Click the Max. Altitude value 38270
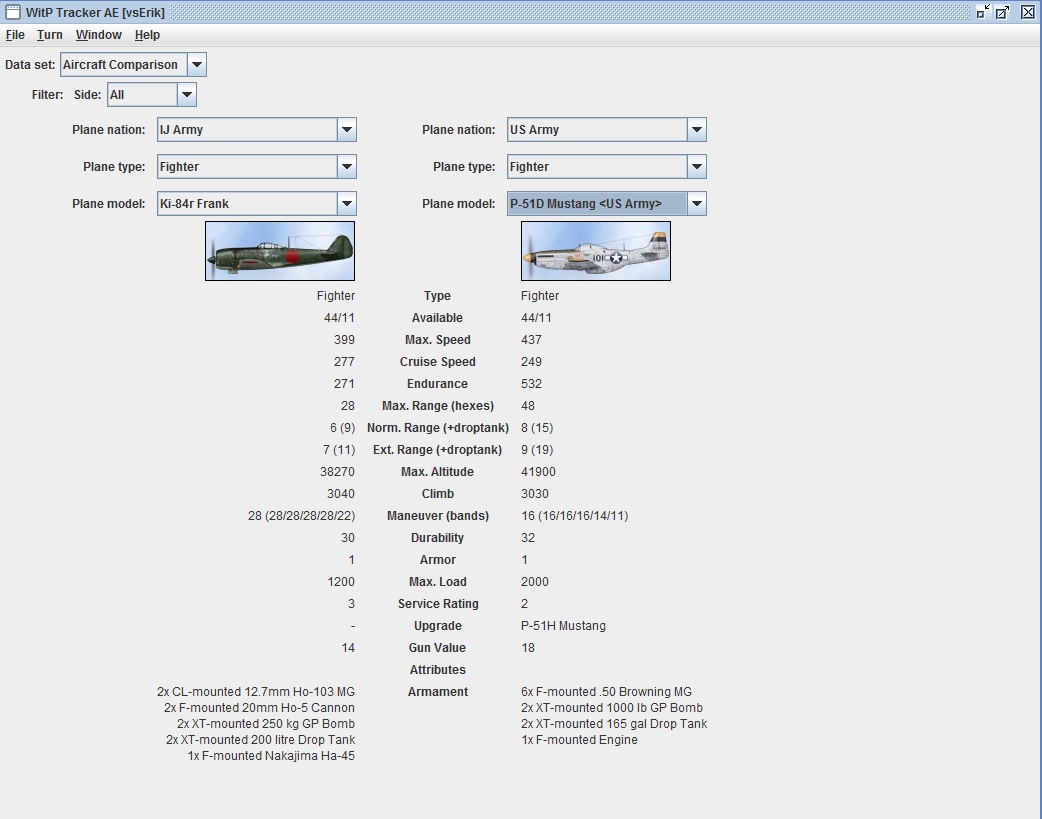Viewport: 1042px width, 819px height. (x=337, y=472)
